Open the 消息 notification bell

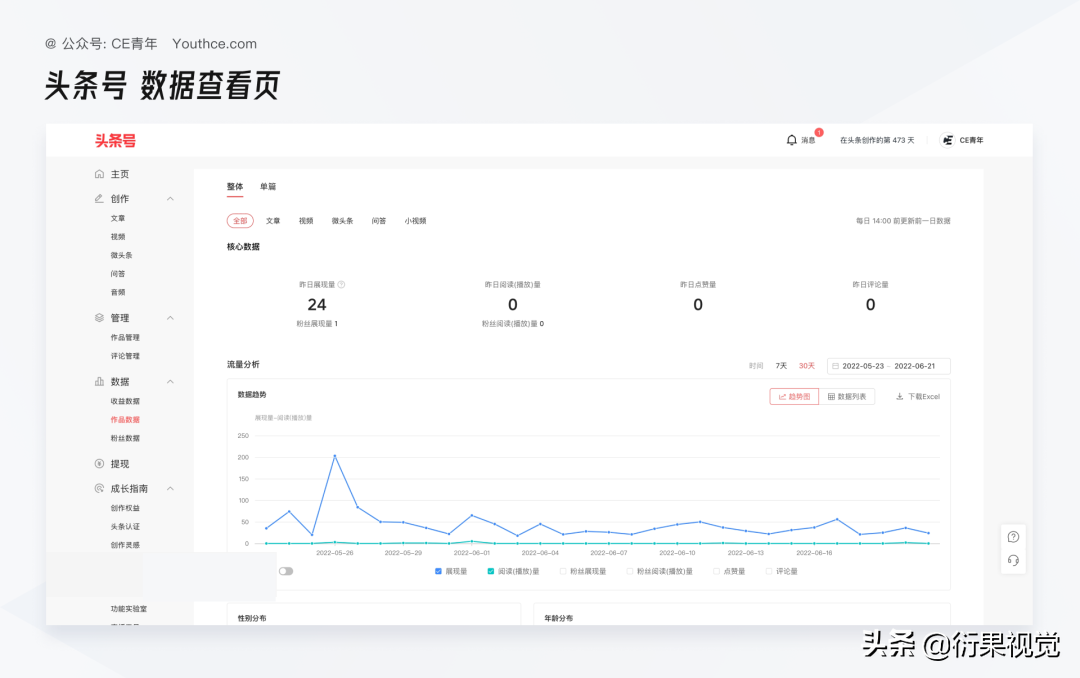click(791, 140)
